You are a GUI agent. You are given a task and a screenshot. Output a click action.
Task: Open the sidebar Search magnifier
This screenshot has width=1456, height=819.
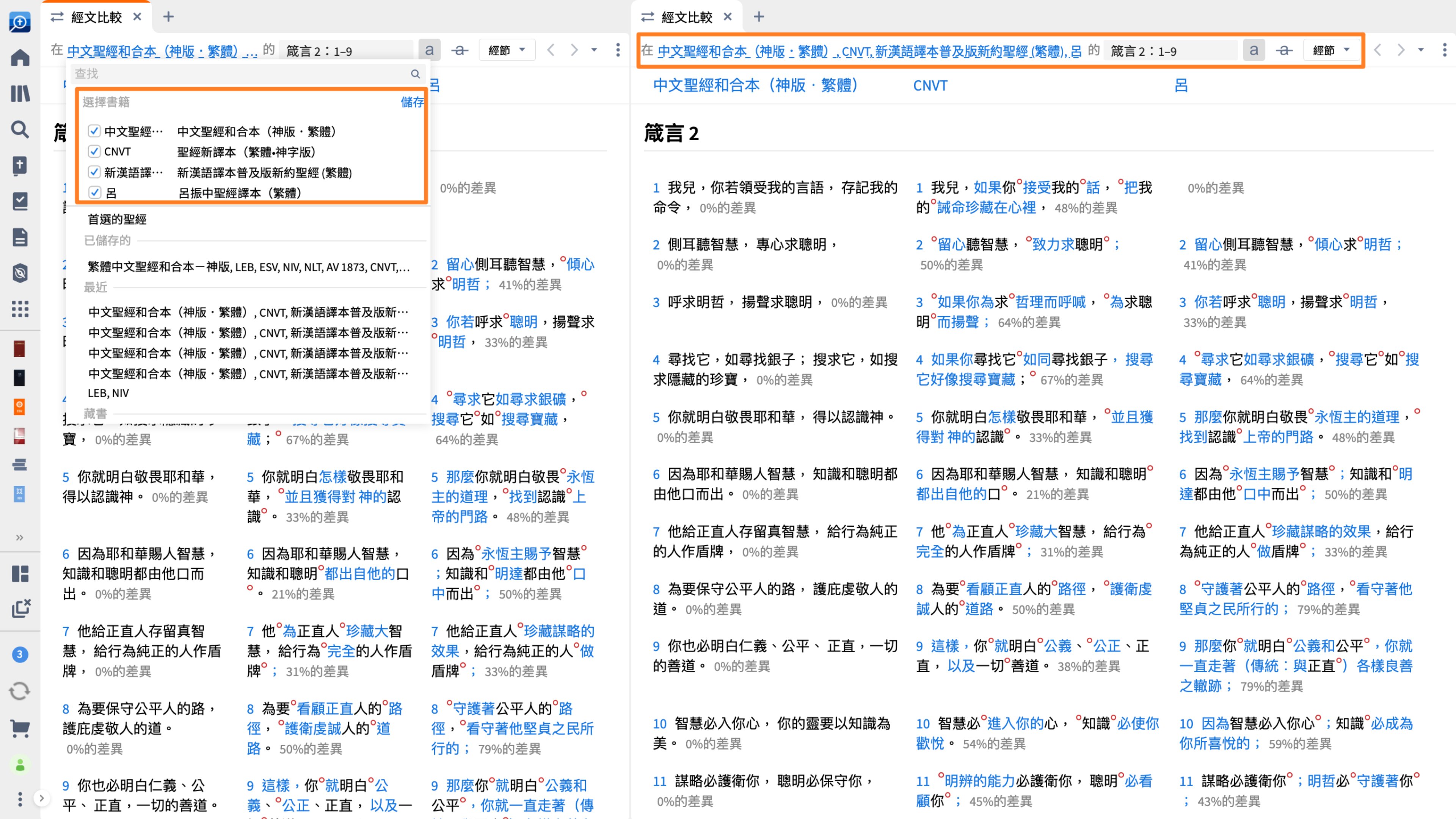point(20,129)
